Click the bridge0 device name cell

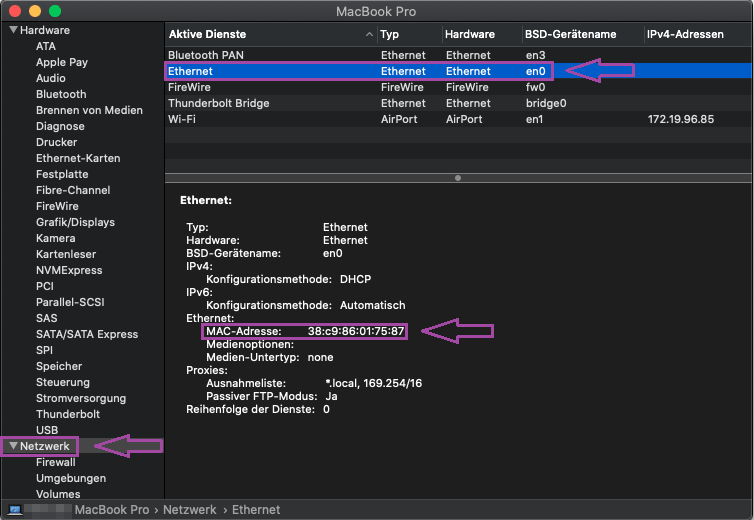(x=546, y=103)
